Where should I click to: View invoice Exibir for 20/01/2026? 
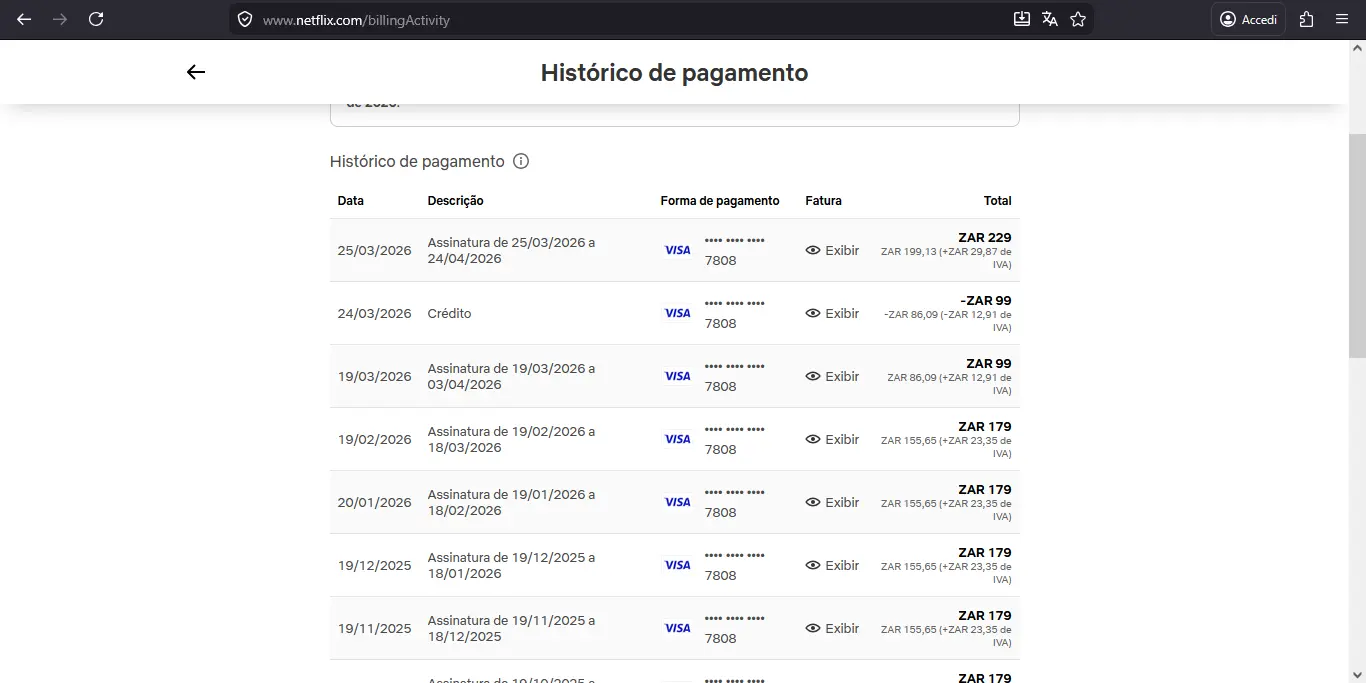832,502
